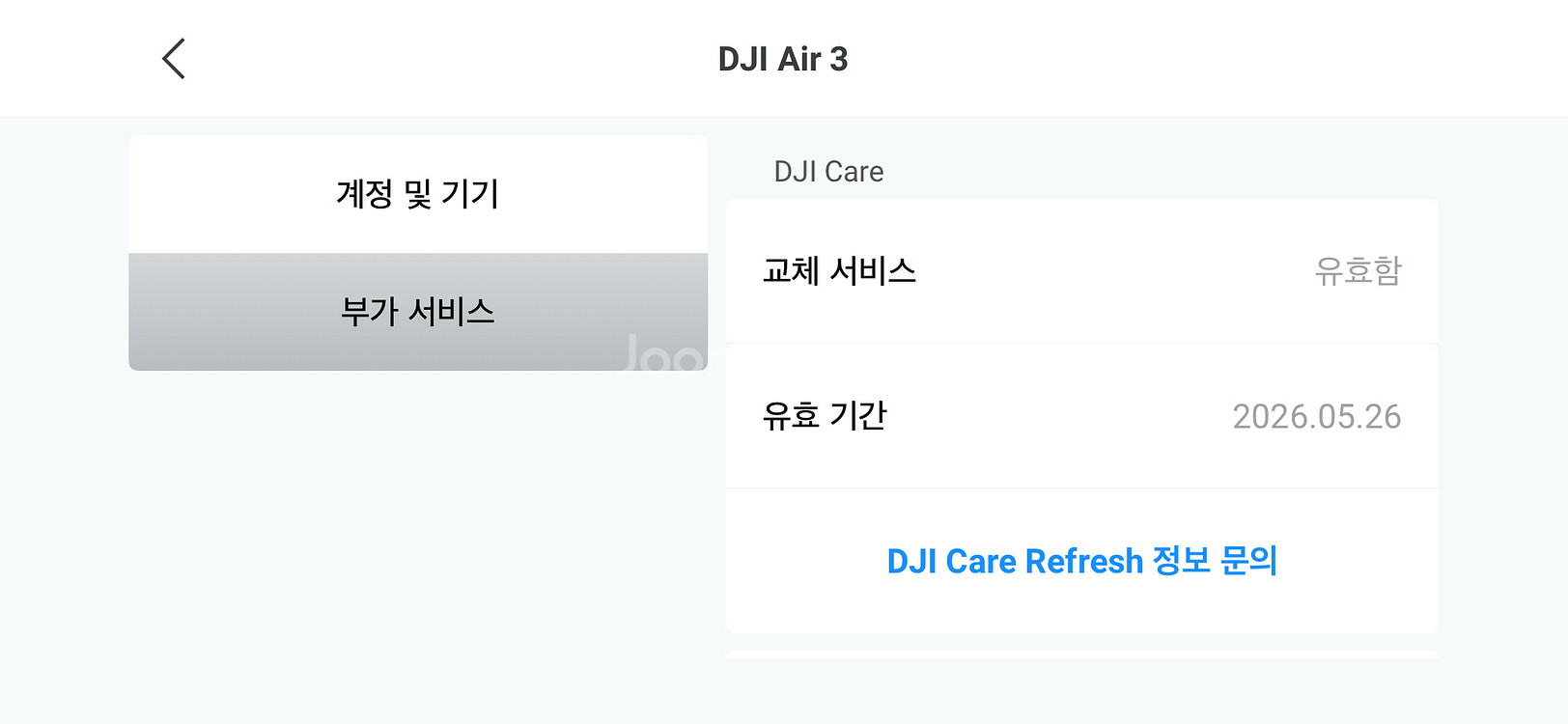Click the word Refresh in the blue link
Screen dimensions: 1568x724
point(1083,561)
